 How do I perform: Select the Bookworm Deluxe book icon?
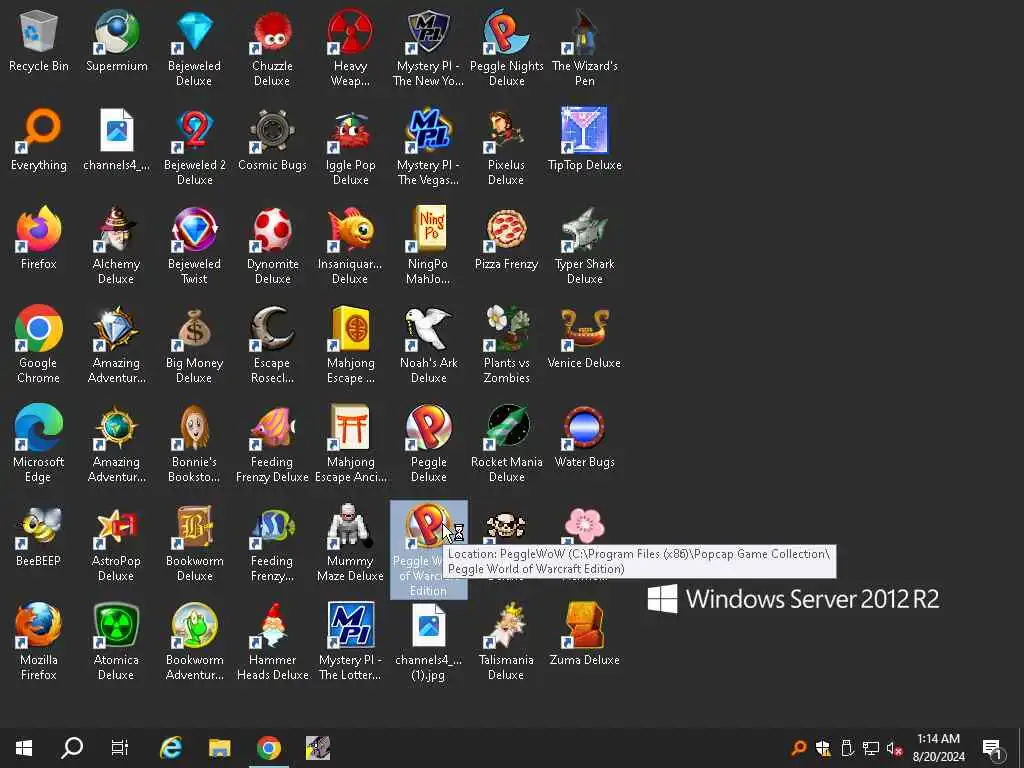click(x=195, y=526)
